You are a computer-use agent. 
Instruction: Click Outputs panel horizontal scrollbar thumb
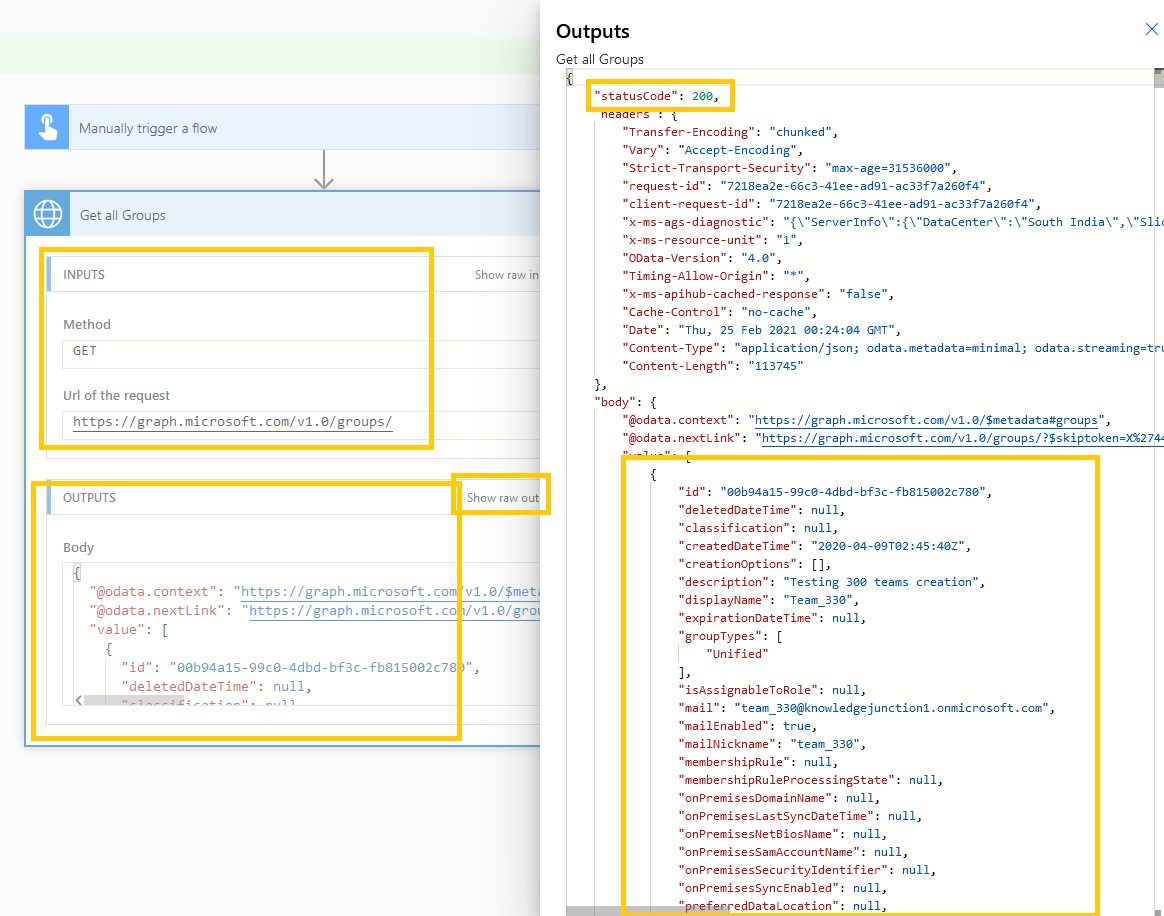pos(647,911)
